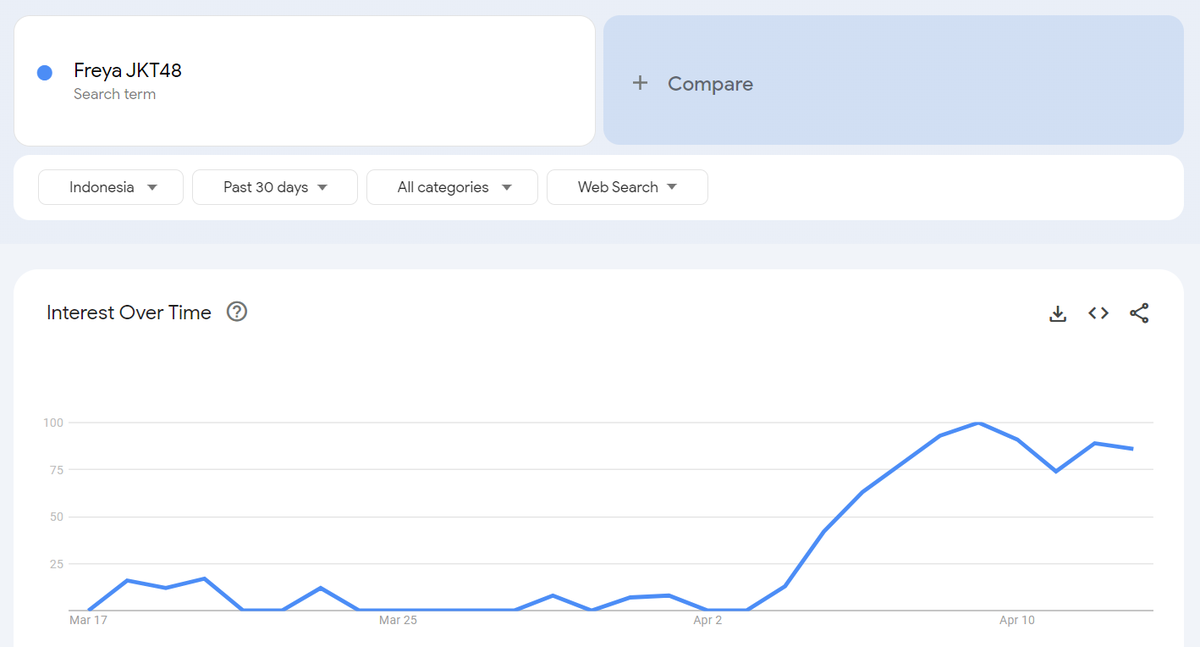Click the Apr 2 axis label
Viewport: 1200px width, 647px height.
[707, 621]
